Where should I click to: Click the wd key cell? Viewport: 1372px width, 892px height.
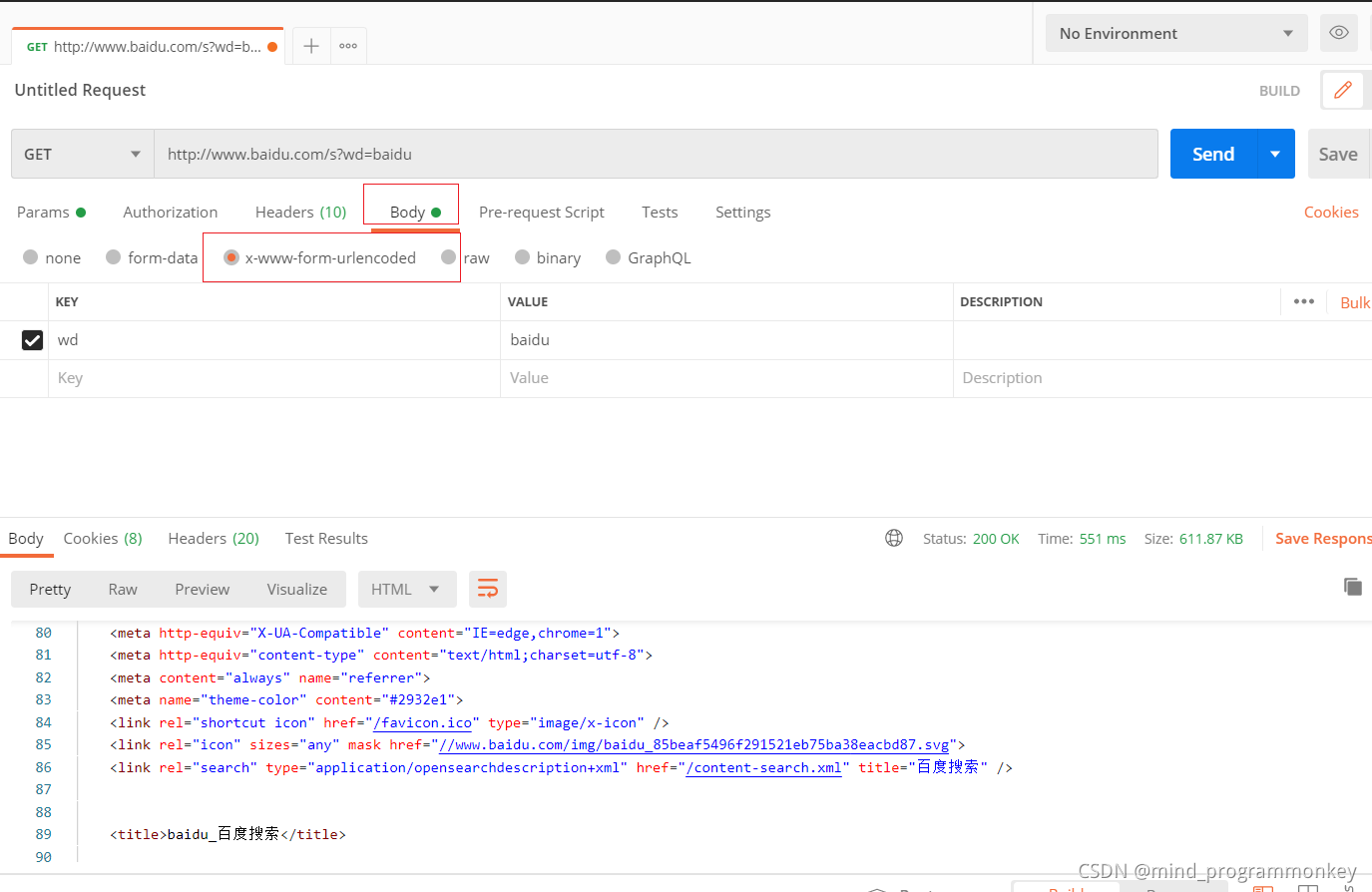274,340
